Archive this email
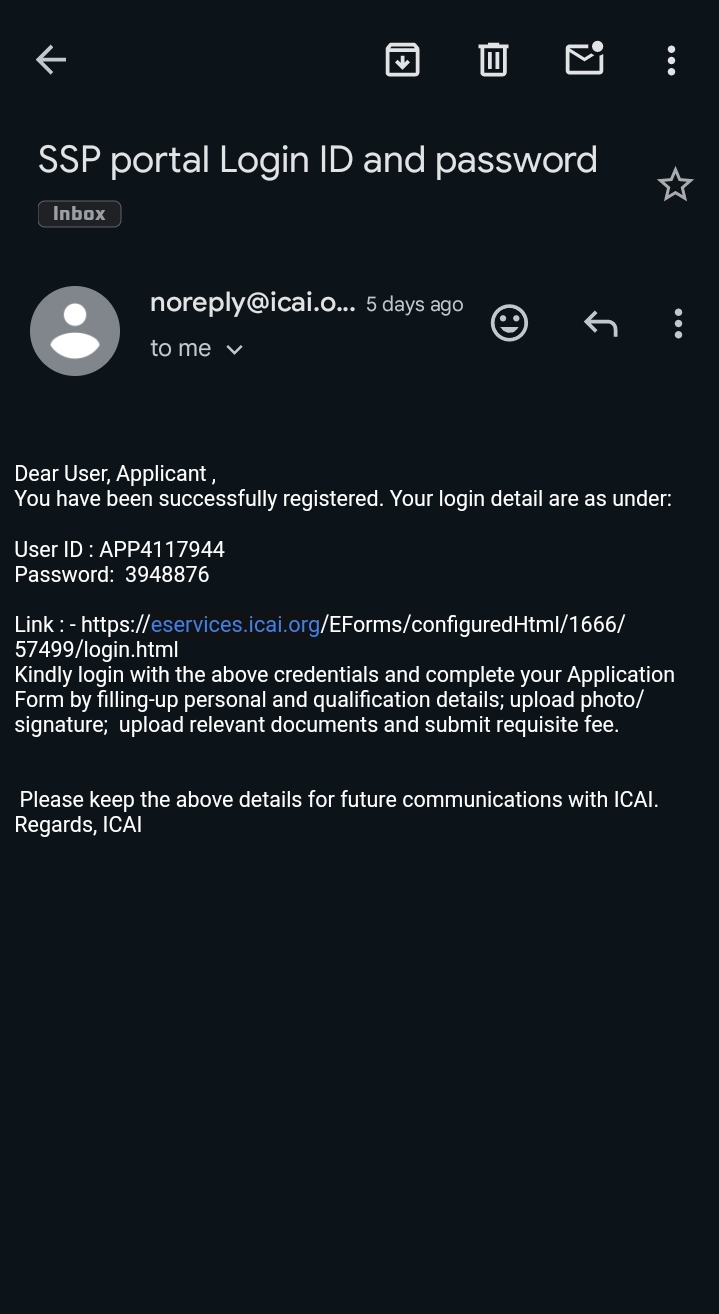Viewport: 719px width, 1314px height. (402, 60)
